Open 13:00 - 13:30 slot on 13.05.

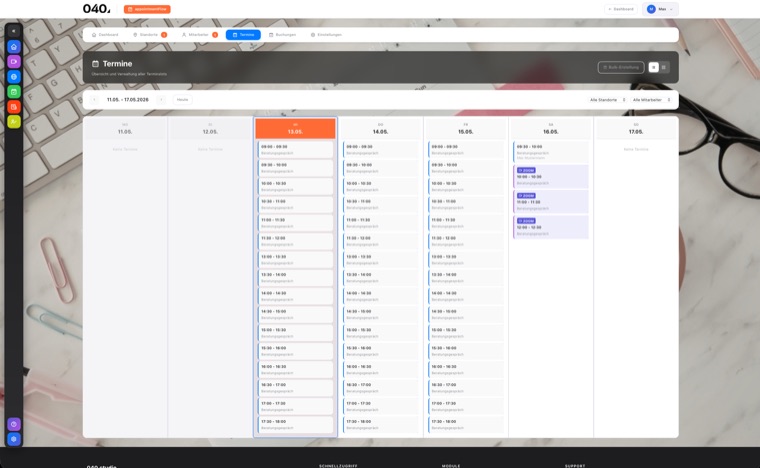(295, 260)
